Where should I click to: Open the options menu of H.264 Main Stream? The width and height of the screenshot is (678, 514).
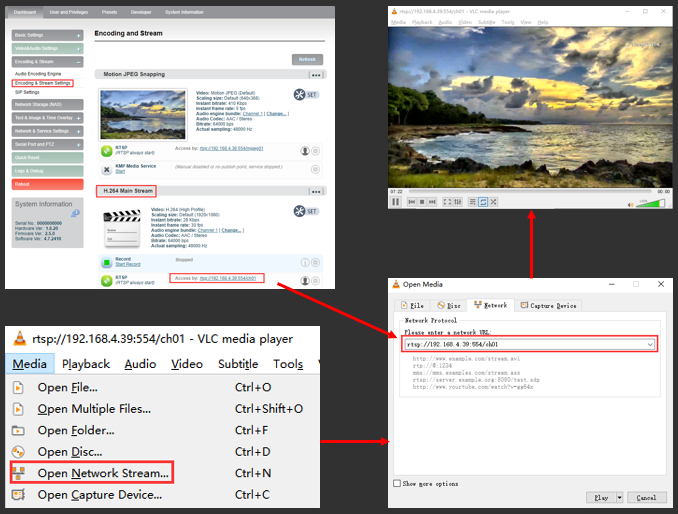[317, 192]
